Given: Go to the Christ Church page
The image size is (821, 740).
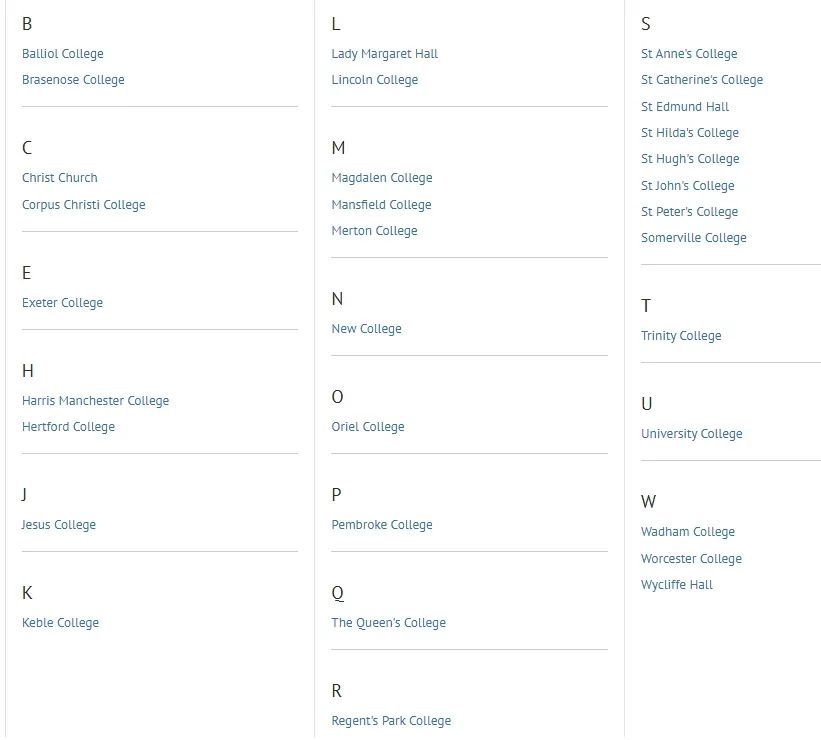Looking at the screenshot, I should 59,178.
